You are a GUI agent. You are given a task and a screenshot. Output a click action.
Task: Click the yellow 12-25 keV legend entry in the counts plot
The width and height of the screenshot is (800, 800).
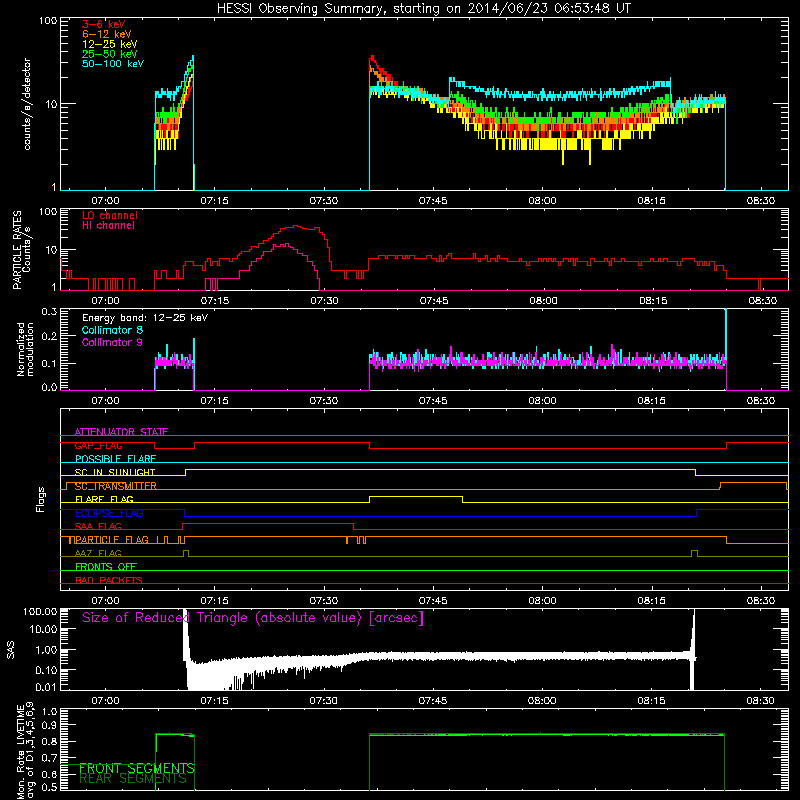110,44
